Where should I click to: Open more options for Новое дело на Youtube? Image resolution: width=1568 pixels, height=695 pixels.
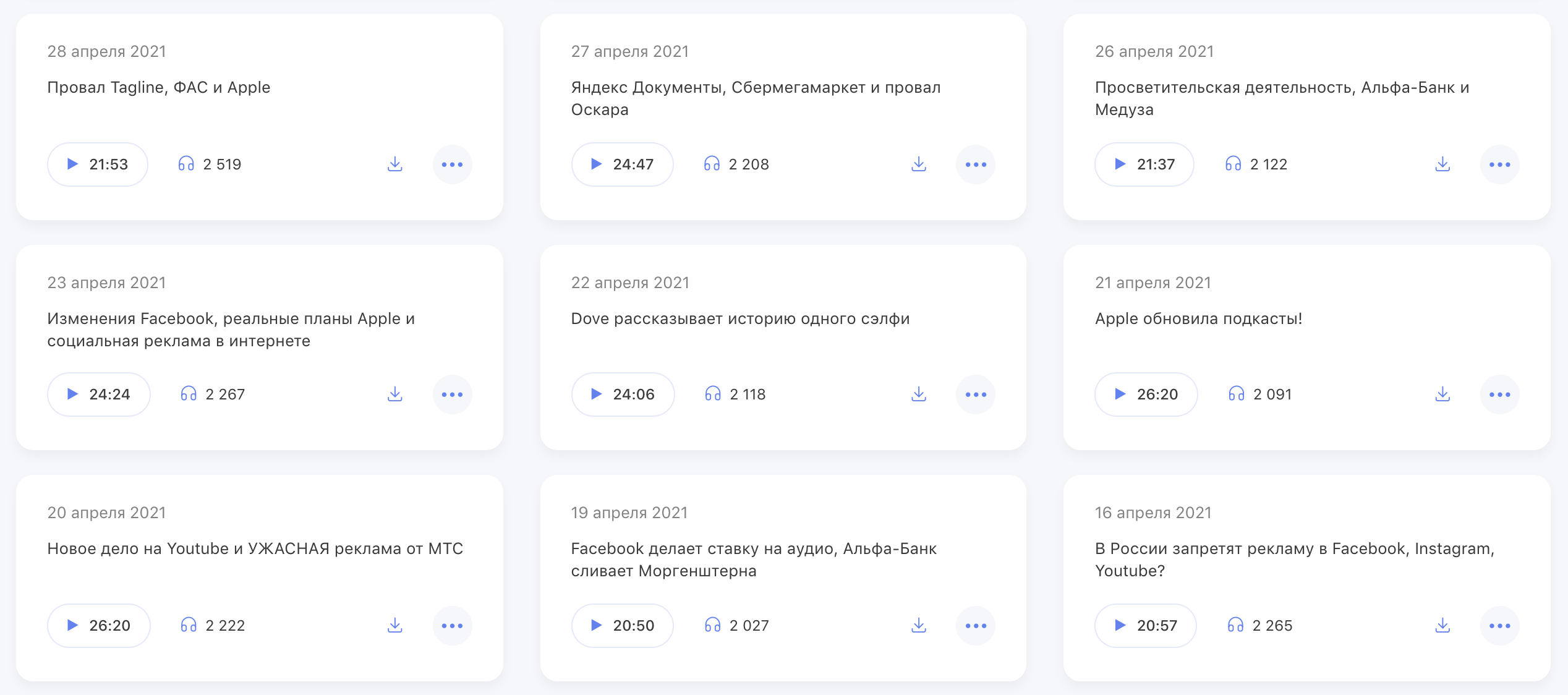452,626
